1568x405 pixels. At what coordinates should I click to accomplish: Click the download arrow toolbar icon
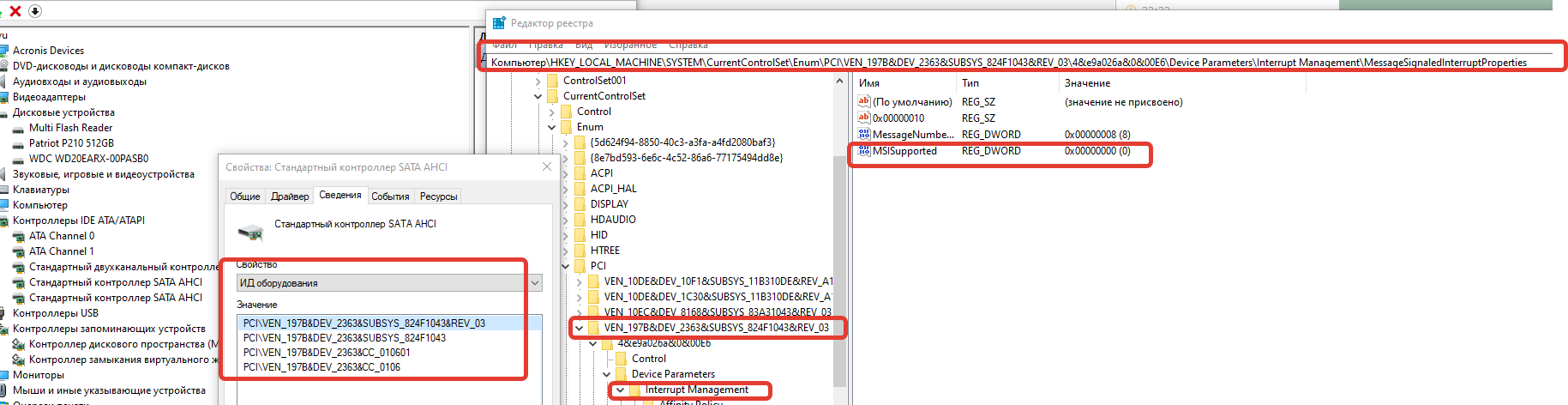35,11
